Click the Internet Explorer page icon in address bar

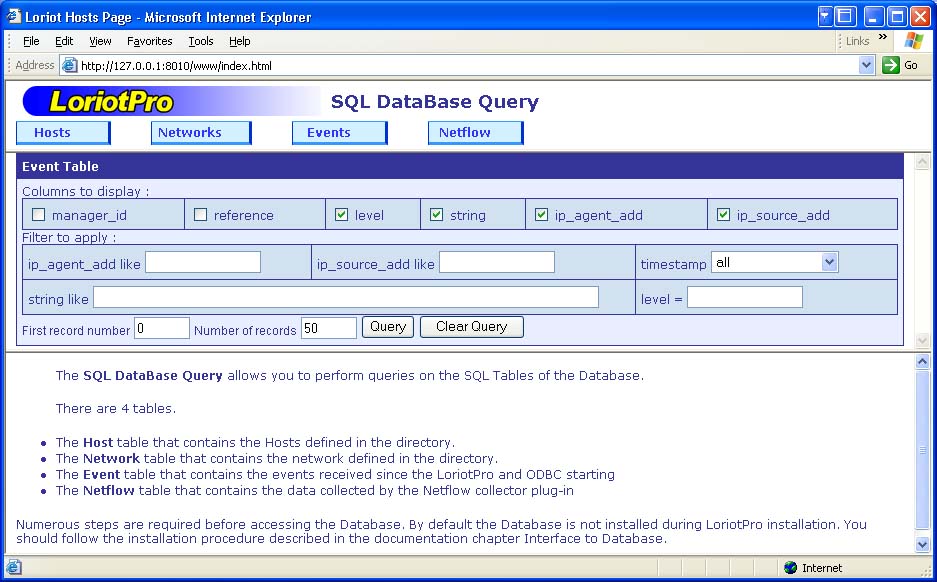click(70, 65)
